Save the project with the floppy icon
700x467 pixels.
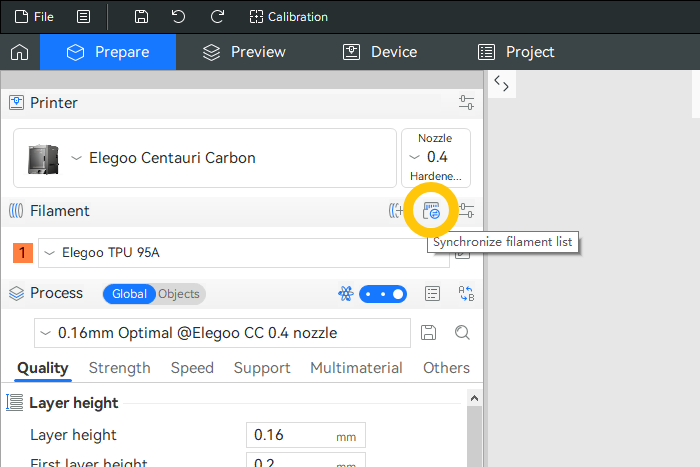pyautogui.click(x=141, y=17)
